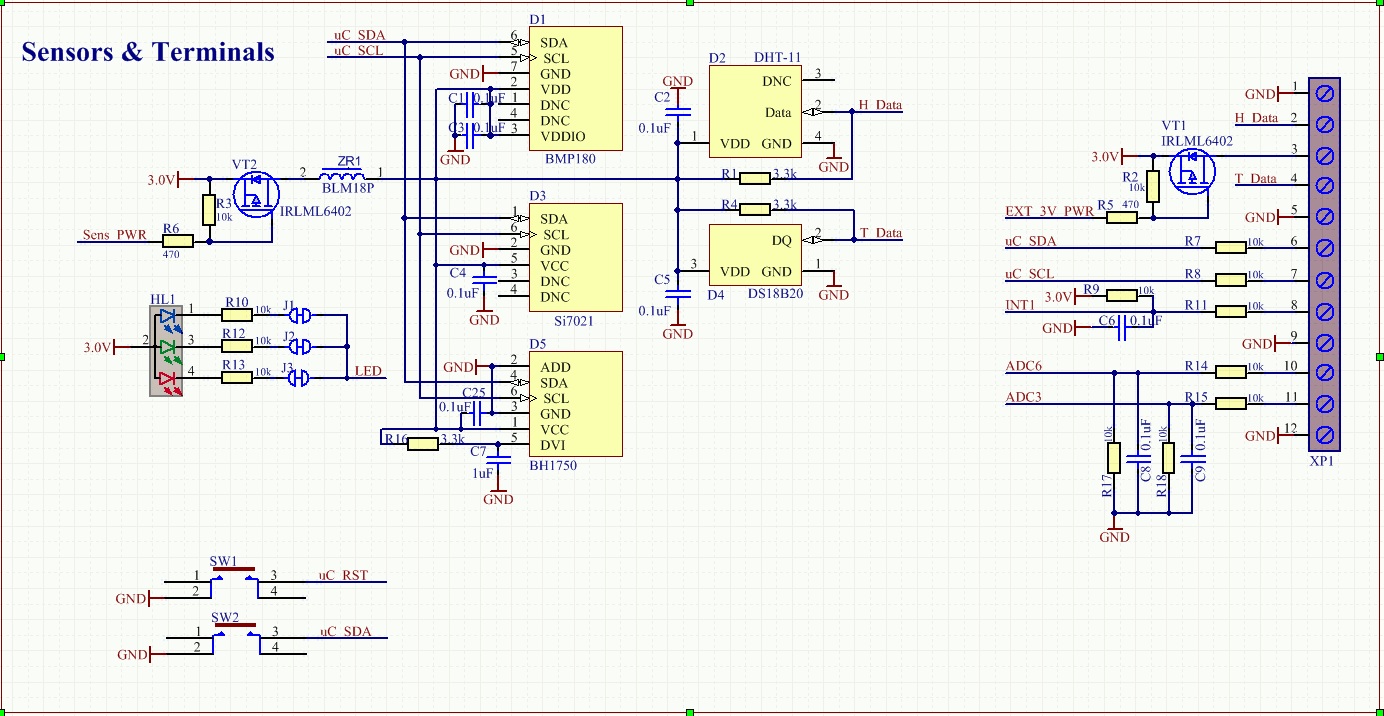
Task: Select the BMP180 sensor symbol D1
Action: [x=575, y=90]
